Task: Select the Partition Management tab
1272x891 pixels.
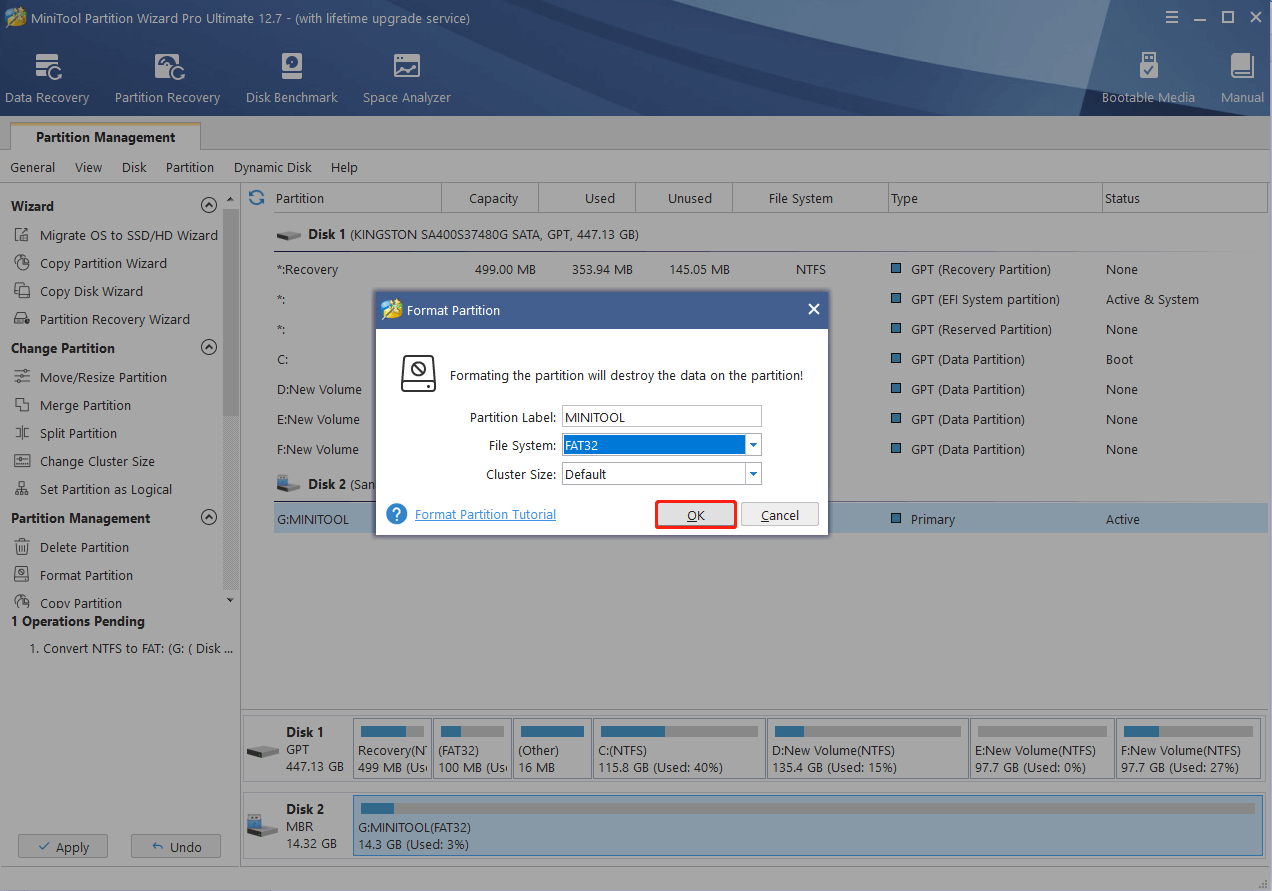Action: coord(105,137)
